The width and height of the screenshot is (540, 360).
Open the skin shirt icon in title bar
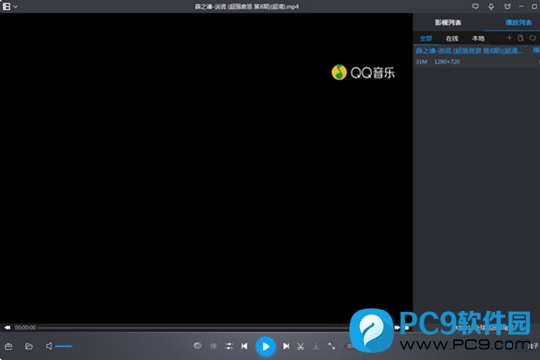tap(507, 6)
